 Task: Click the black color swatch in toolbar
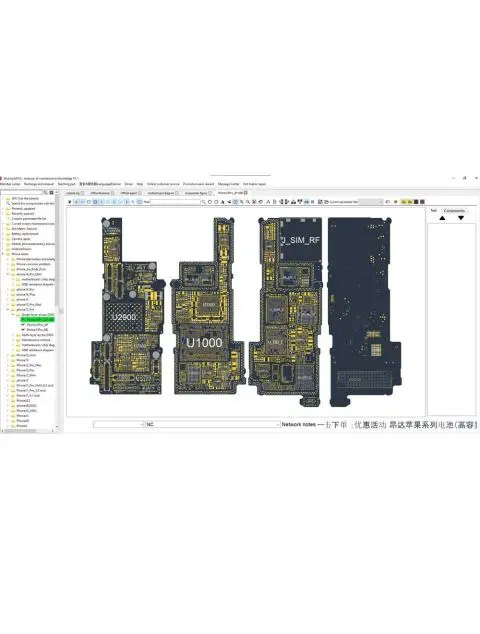(x=416, y=202)
